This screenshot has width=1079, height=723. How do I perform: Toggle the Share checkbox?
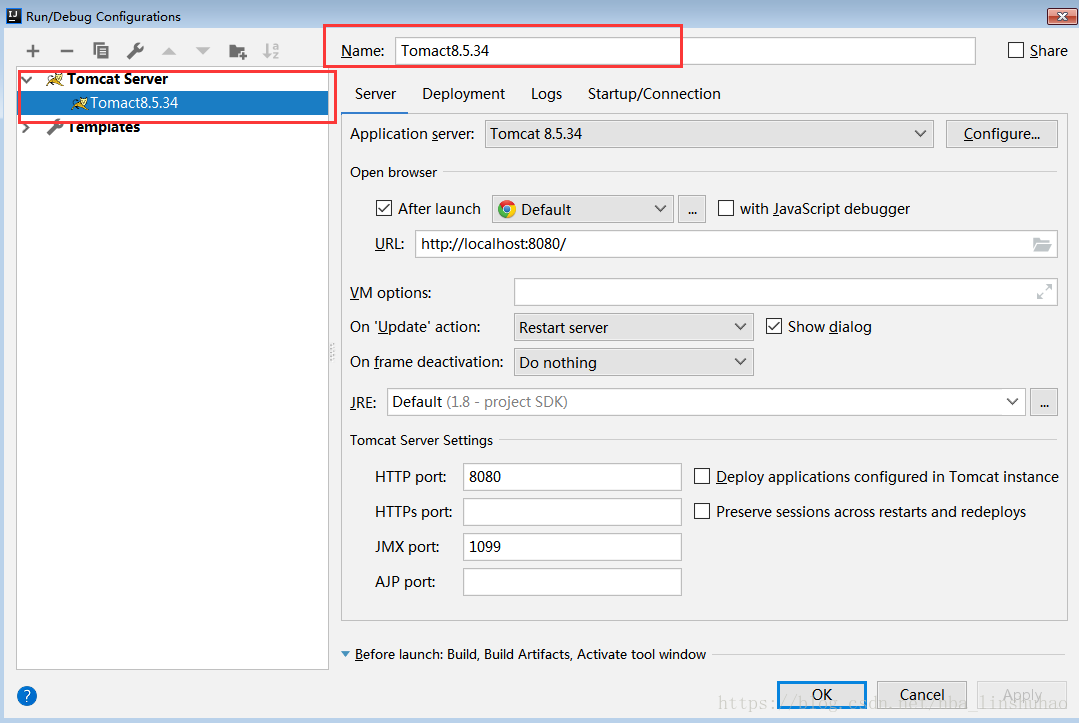pos(1016,50)
